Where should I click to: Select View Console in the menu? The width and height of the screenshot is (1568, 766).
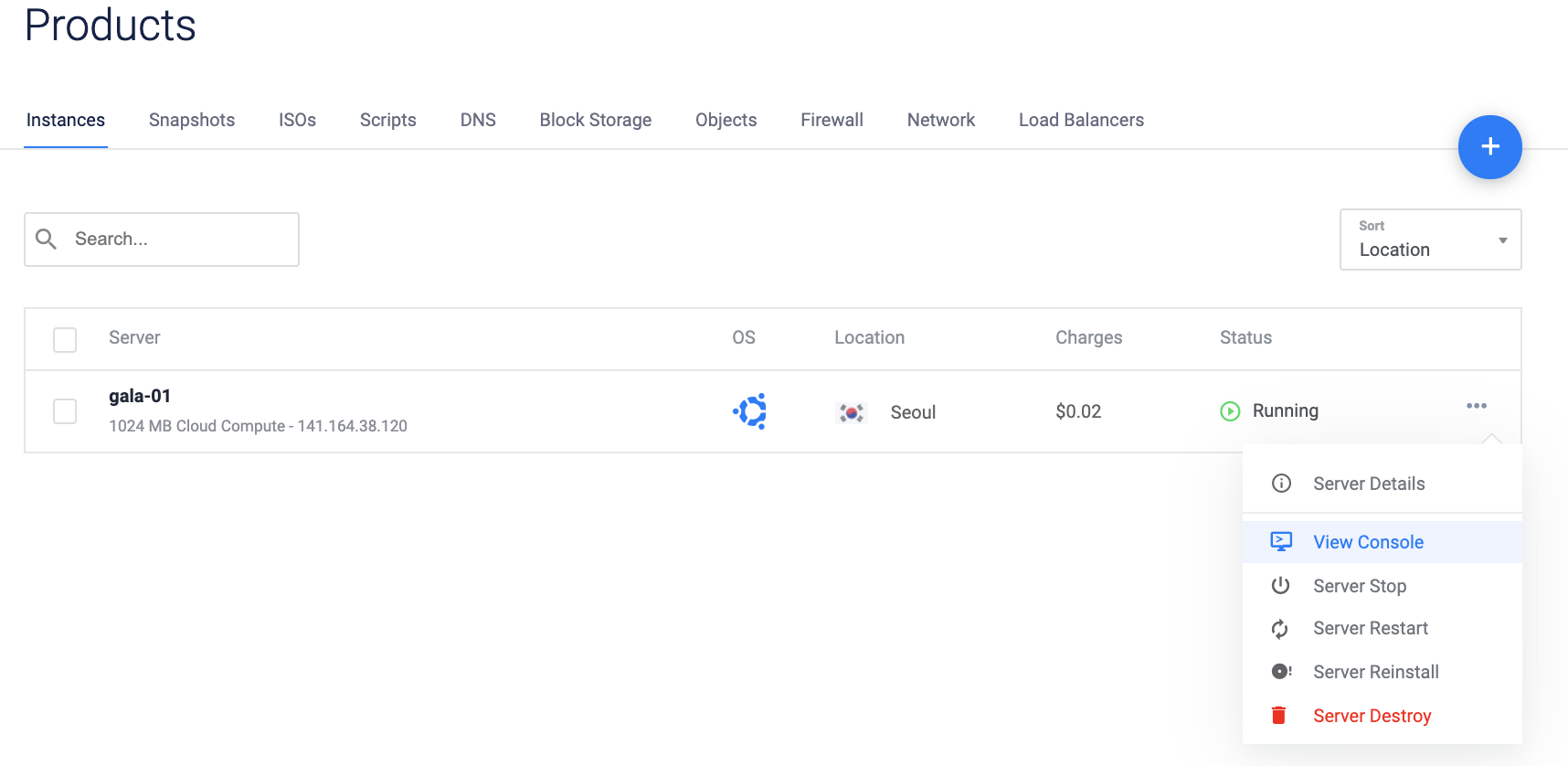(1383, 542)
